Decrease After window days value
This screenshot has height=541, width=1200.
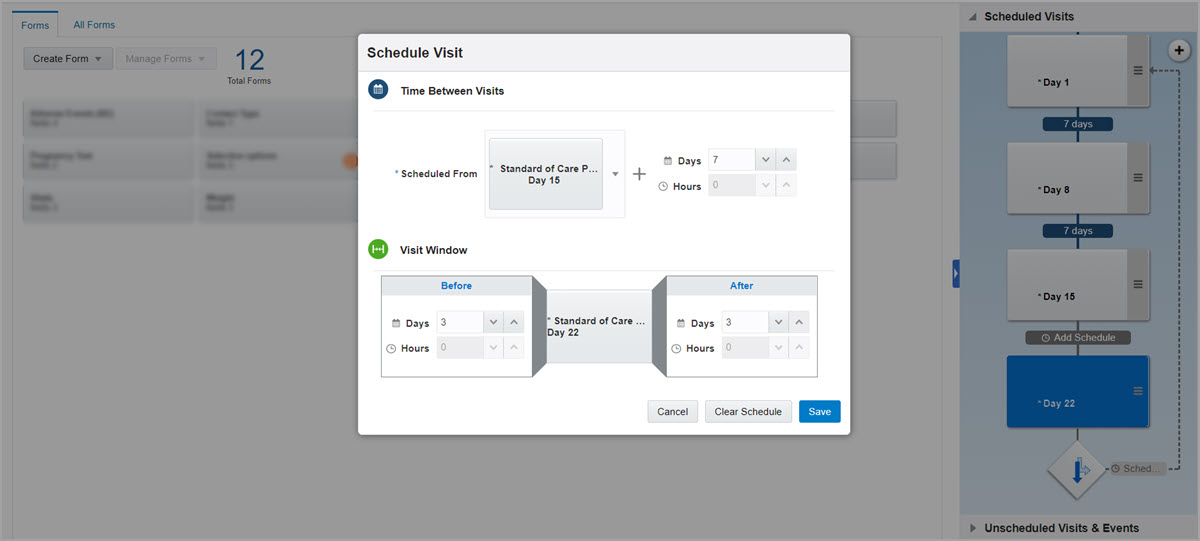778,322
